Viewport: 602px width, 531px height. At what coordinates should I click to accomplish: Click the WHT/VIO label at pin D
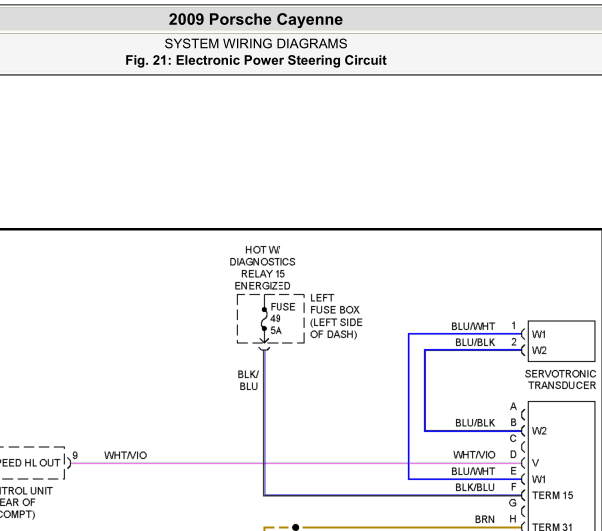[474, 455]
